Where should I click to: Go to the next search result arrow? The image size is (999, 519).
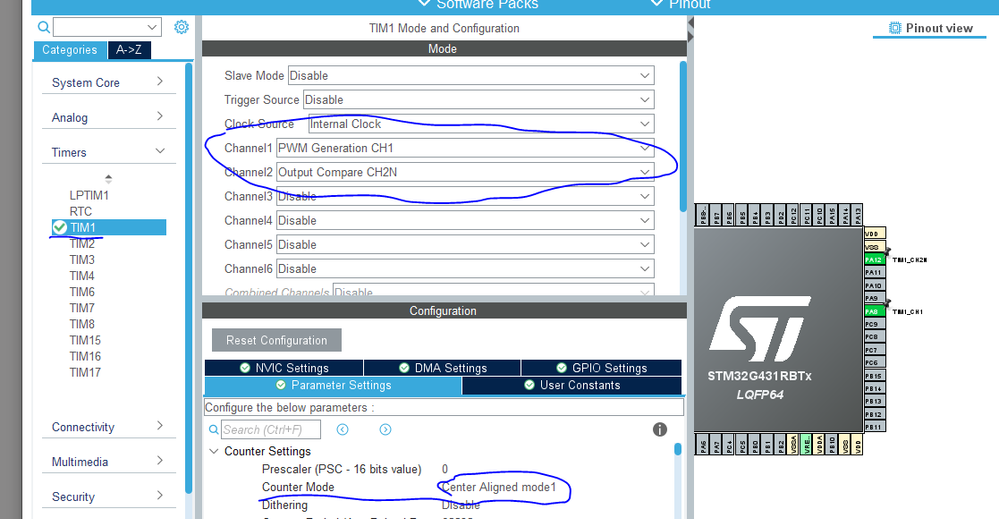pyautogui.click(x=385, y=429)
